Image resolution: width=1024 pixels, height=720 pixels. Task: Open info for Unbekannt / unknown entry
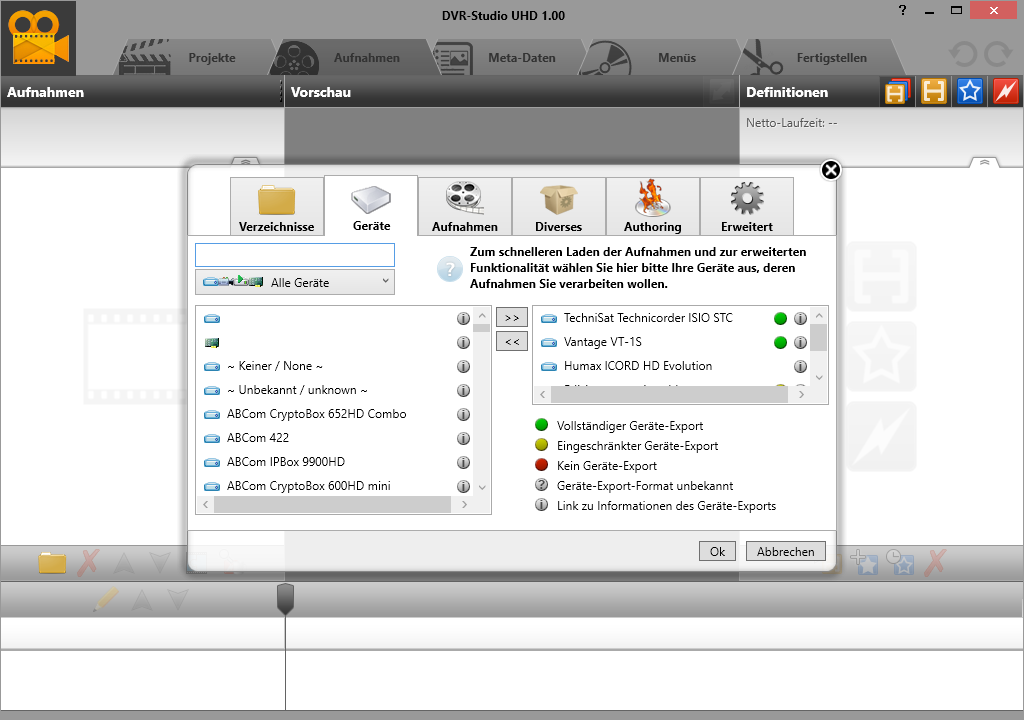click(x=463, y=390)
